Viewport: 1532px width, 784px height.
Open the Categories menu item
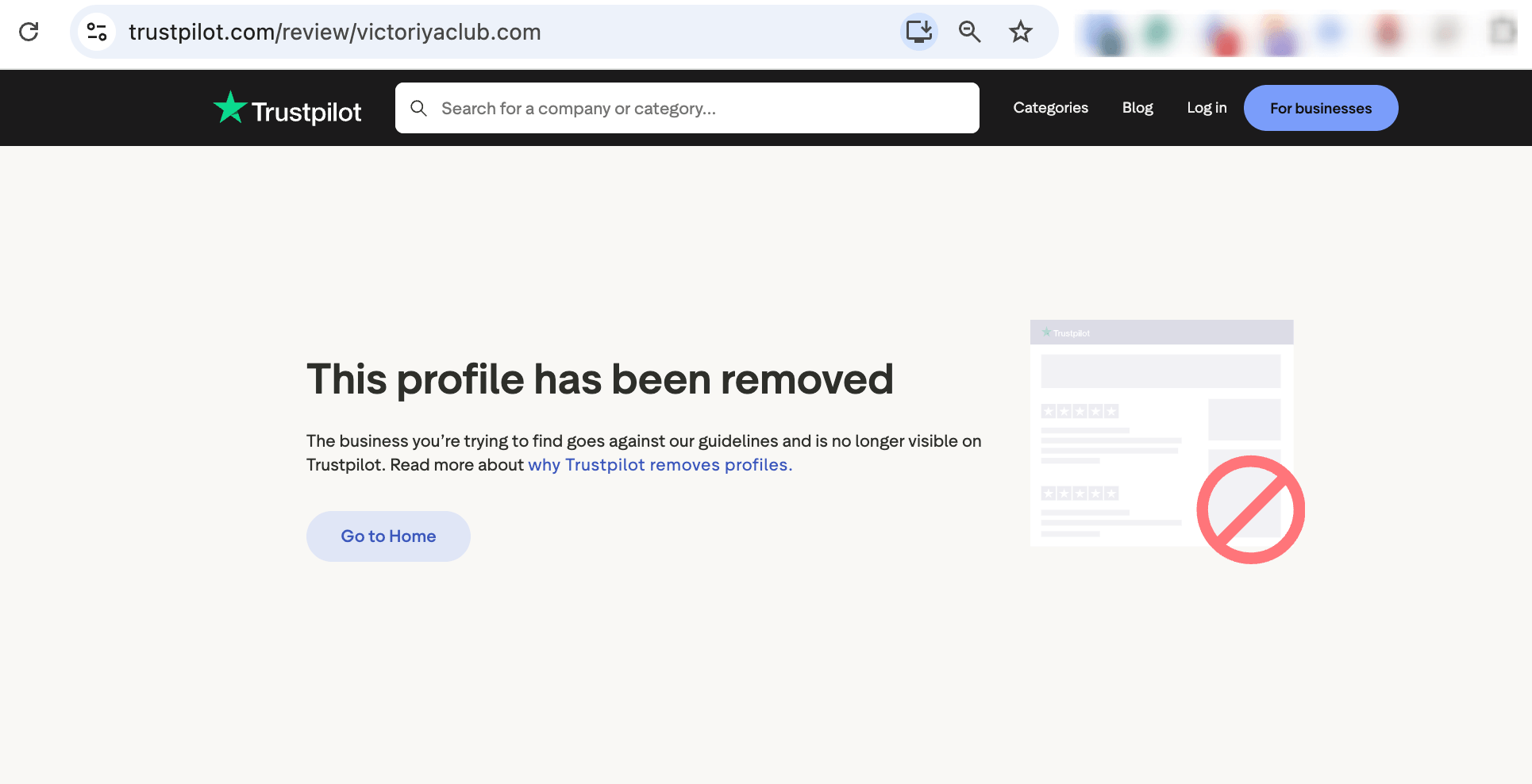(x=1050, y=108)
